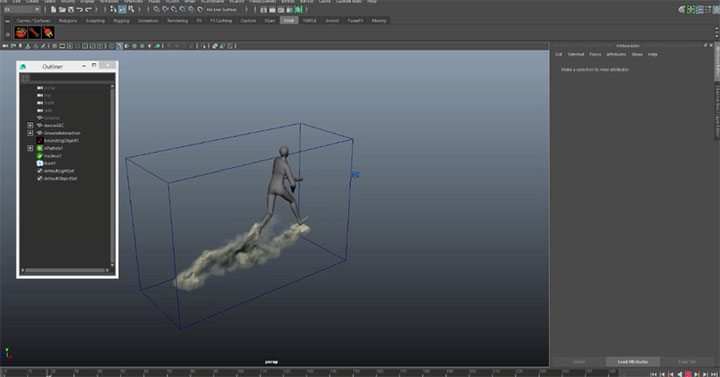Expand the GroundInteraction node in Outliner
The height and width of the screenshot is (377, 720).
click(x=30, y=133)
